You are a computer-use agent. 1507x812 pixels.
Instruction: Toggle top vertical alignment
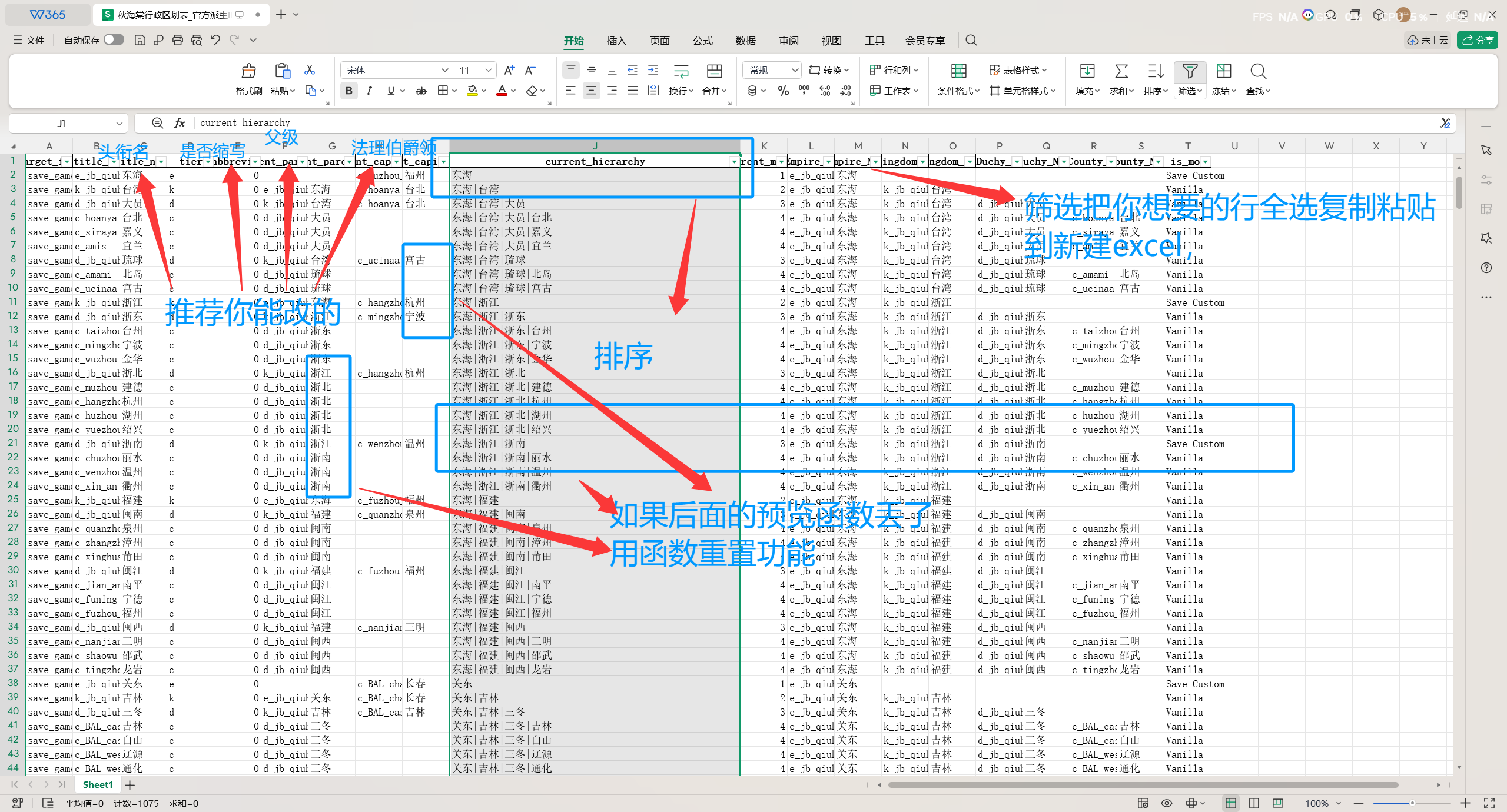click(570, 70)
